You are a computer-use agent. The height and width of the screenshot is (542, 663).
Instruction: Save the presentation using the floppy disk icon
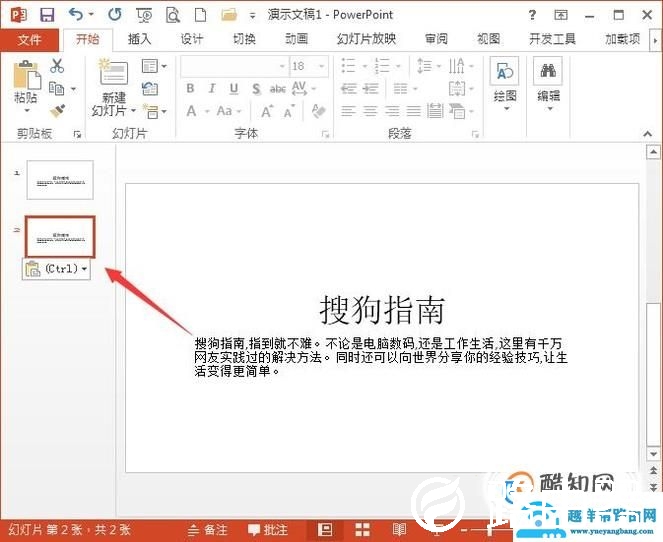[47, 15]
